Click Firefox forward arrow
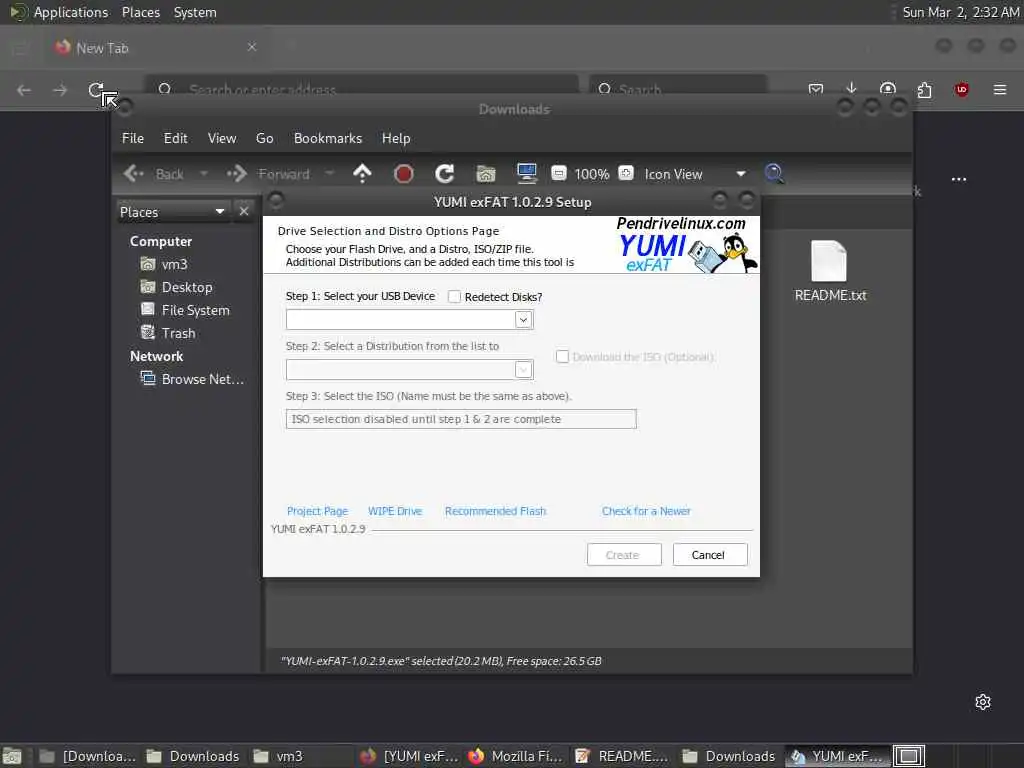 tap(60, 90)
